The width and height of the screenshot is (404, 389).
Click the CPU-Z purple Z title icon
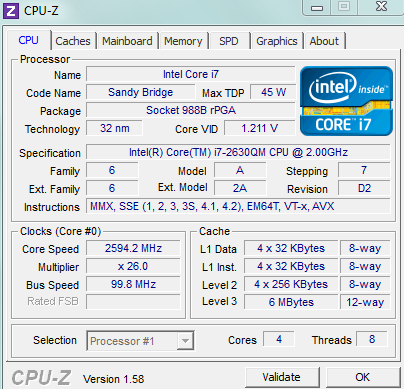point(11,11)
